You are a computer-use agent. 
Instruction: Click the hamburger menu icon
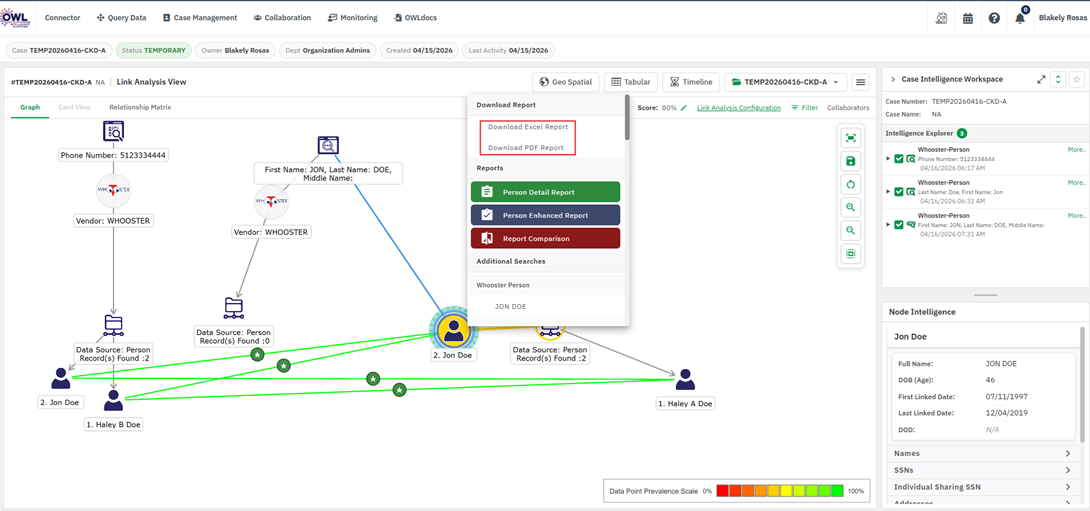tap(861, 82)
